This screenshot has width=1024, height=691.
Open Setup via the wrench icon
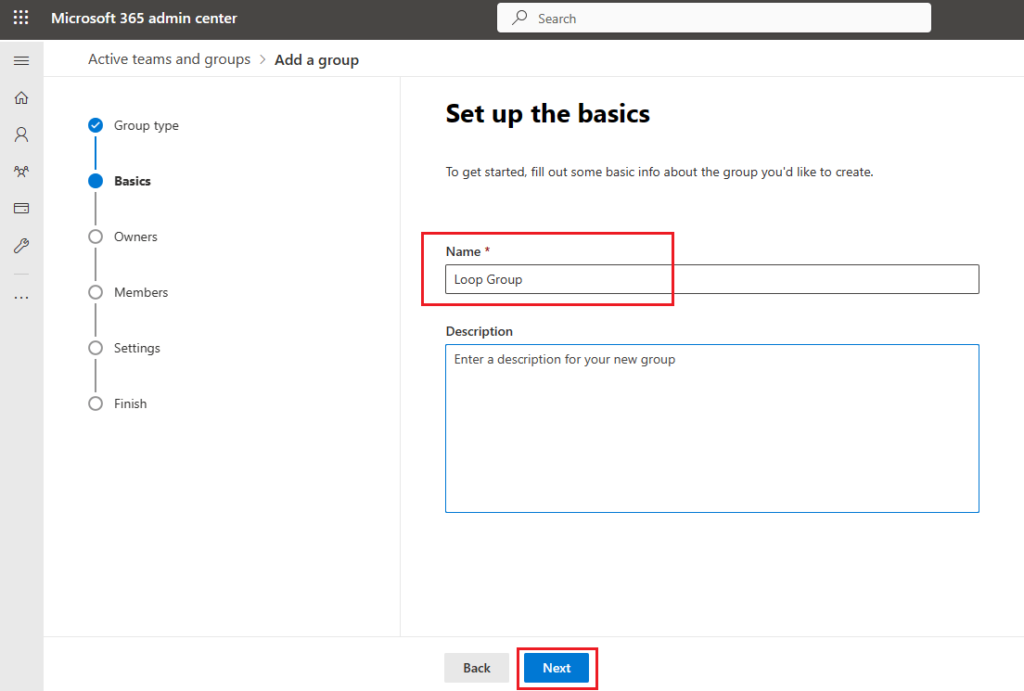pyautogui.click(x=20, y=245)
